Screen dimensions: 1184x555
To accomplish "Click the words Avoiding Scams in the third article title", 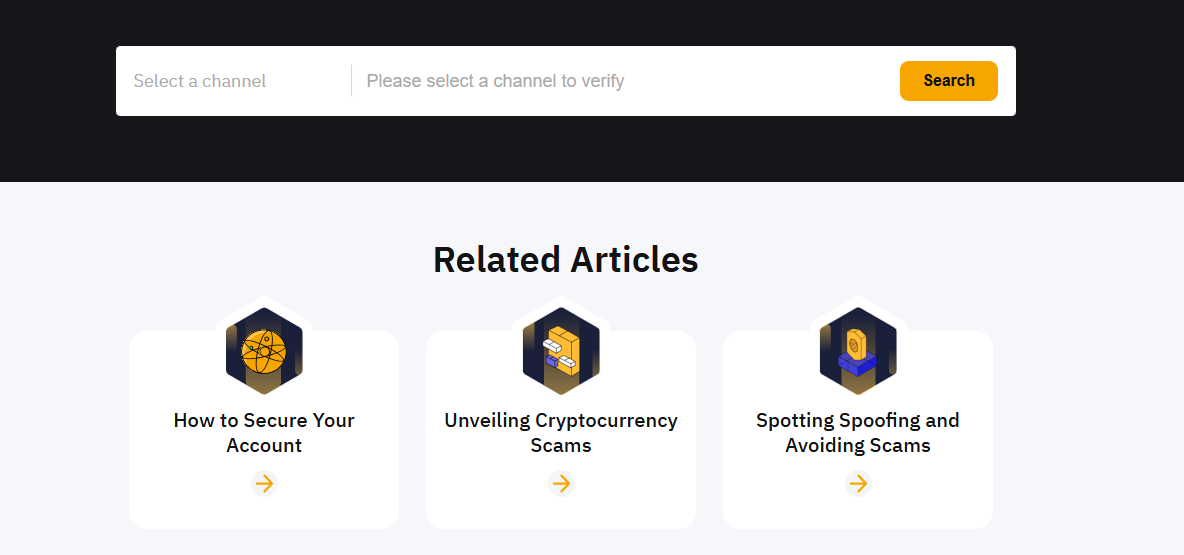I will tap(858, 446).
